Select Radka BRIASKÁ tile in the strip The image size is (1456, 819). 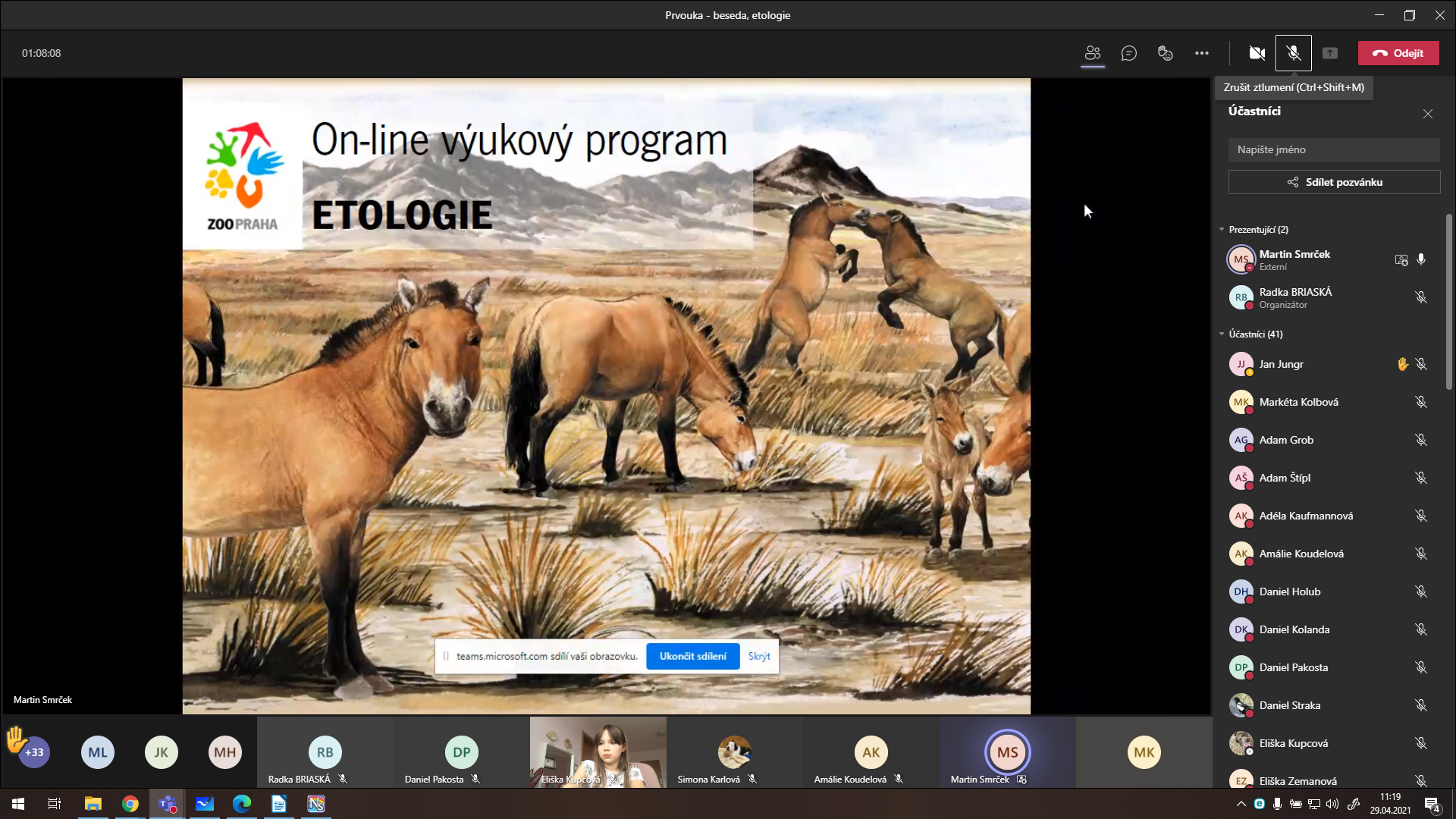click(325, 752)
